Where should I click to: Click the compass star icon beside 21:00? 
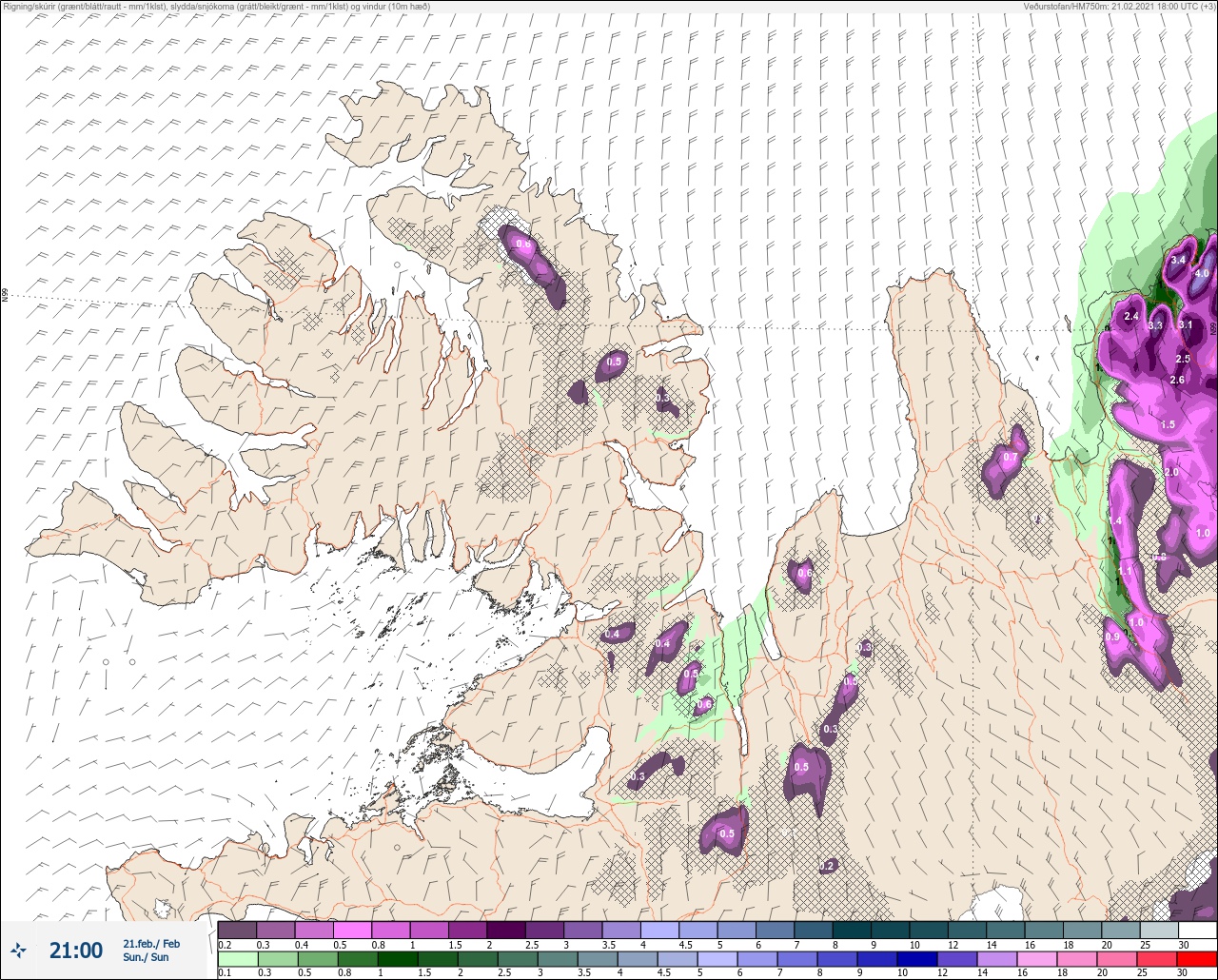tap(19, 951)
